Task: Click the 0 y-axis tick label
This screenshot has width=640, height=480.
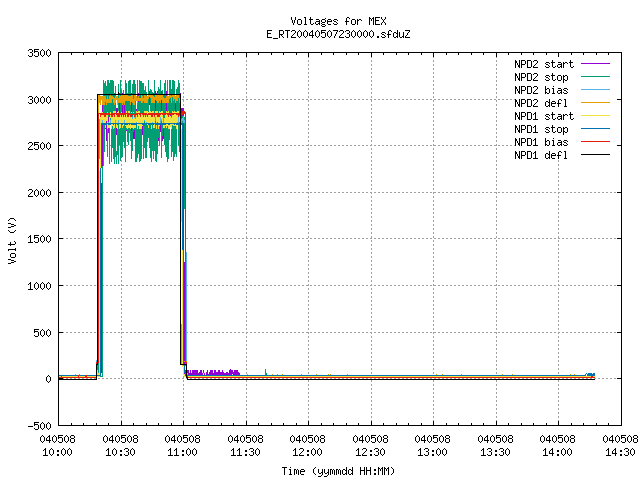Action: click(49, 379)
